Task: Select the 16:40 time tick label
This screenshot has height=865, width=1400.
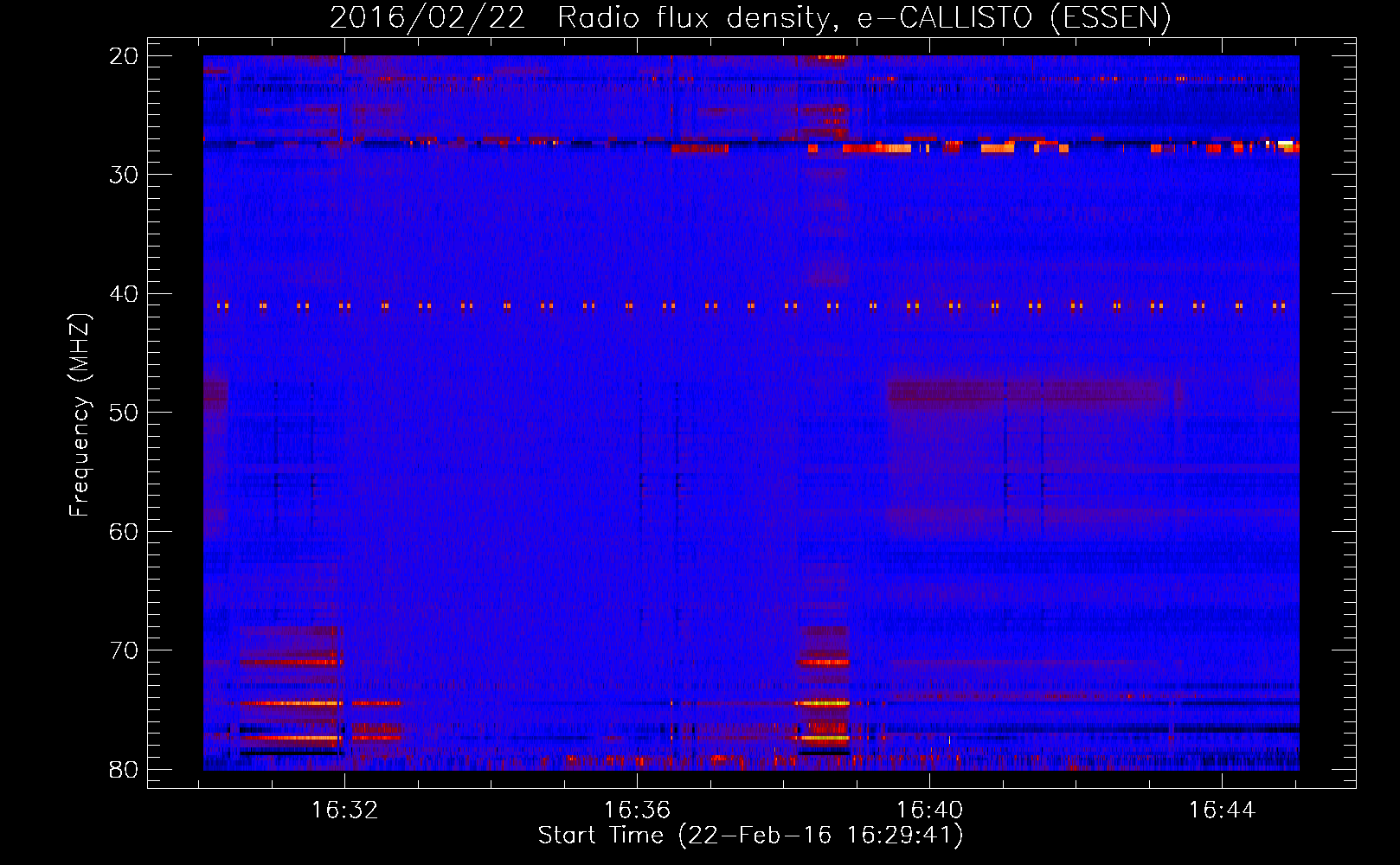Action: (x=929, y=811)
